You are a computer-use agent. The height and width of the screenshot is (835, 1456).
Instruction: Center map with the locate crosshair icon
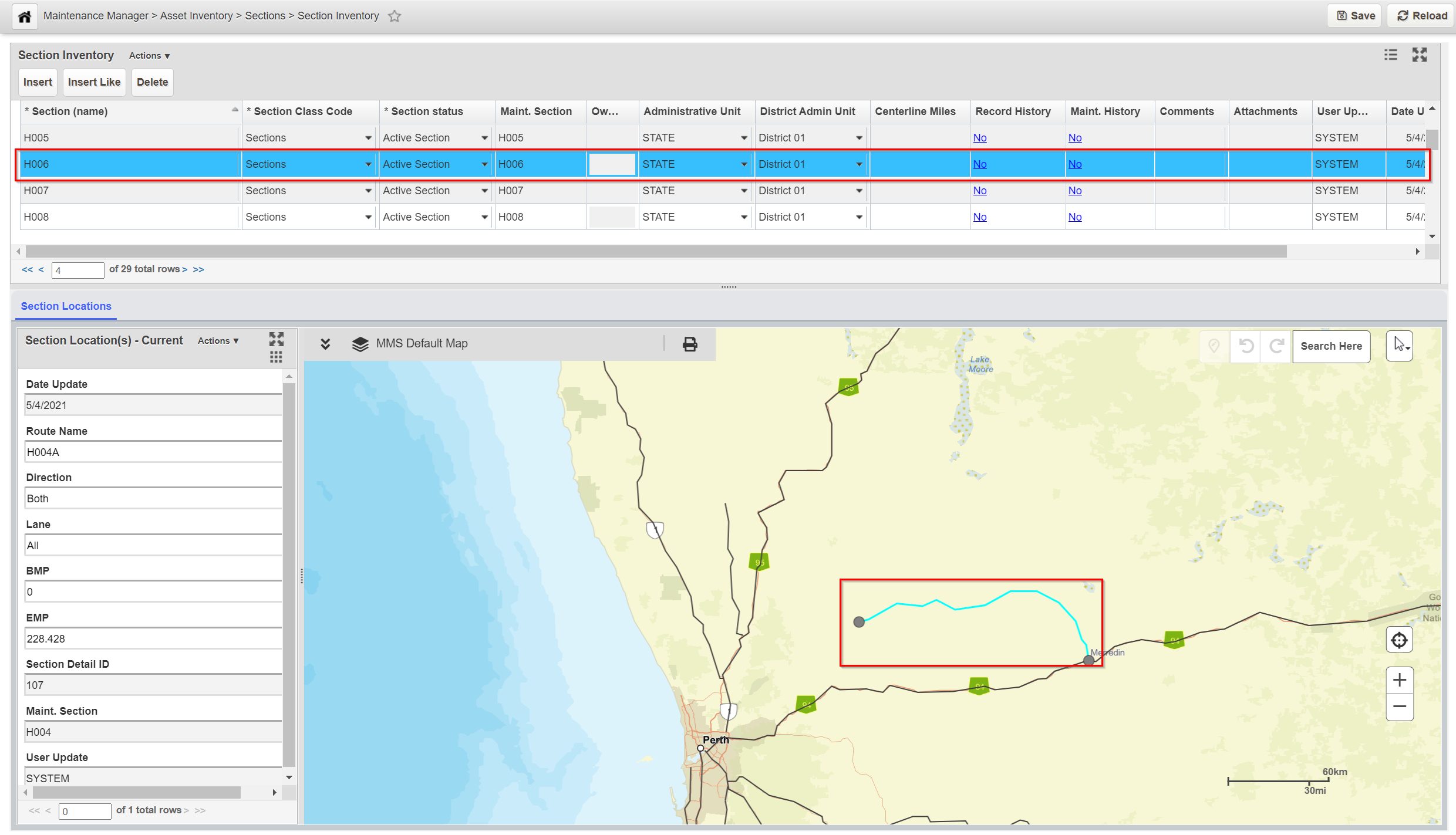click(x=1400, y=640)
